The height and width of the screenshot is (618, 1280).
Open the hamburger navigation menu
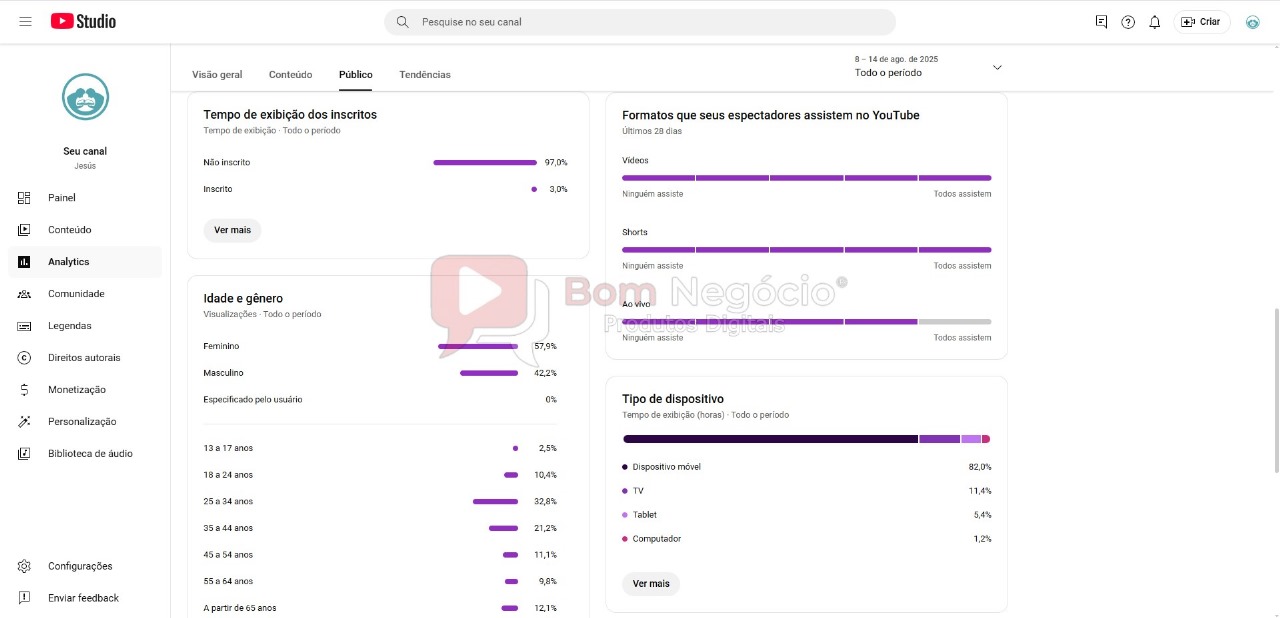[x=25, y=21]
